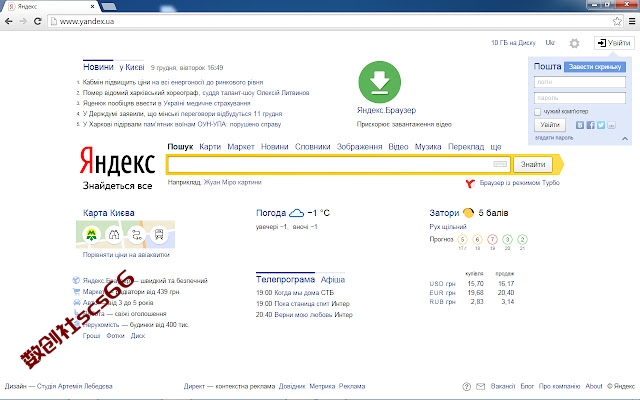The width and height of the screenshot is (640, 400).
Task: Click the Порівняти ціни на авіаквитки link
Action: pyautogui.click(x=126, y=255)
